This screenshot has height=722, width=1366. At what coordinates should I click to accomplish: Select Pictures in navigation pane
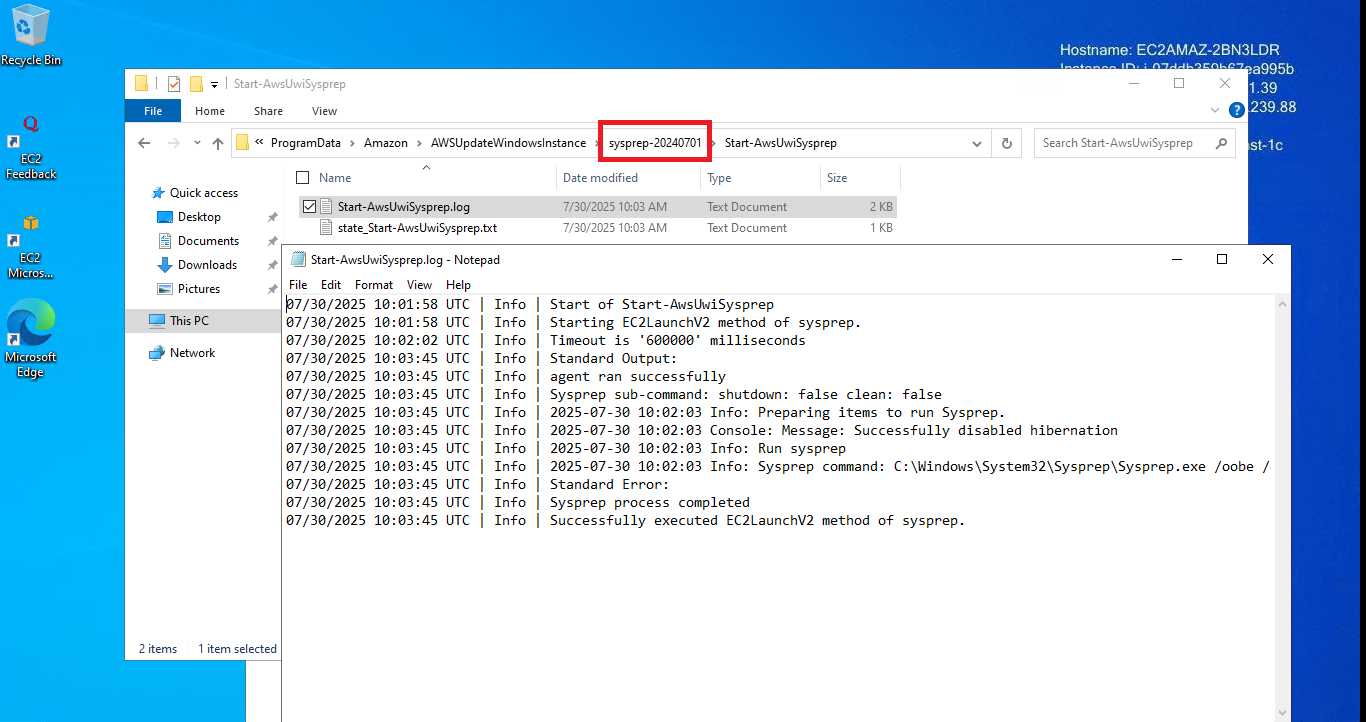(199, 289)
